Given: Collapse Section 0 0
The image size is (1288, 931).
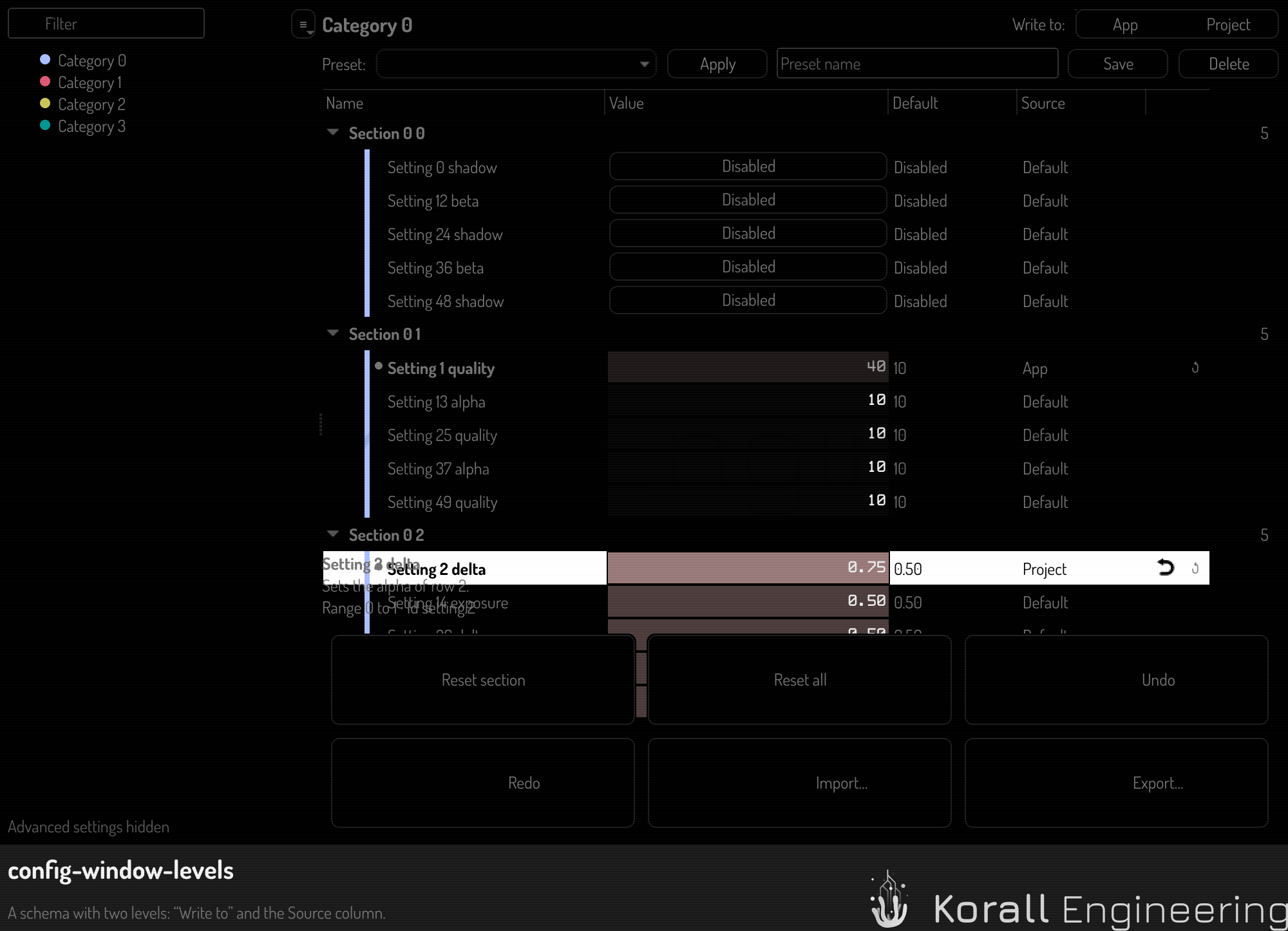Looking at the screenshot, I should coord(333,133).
